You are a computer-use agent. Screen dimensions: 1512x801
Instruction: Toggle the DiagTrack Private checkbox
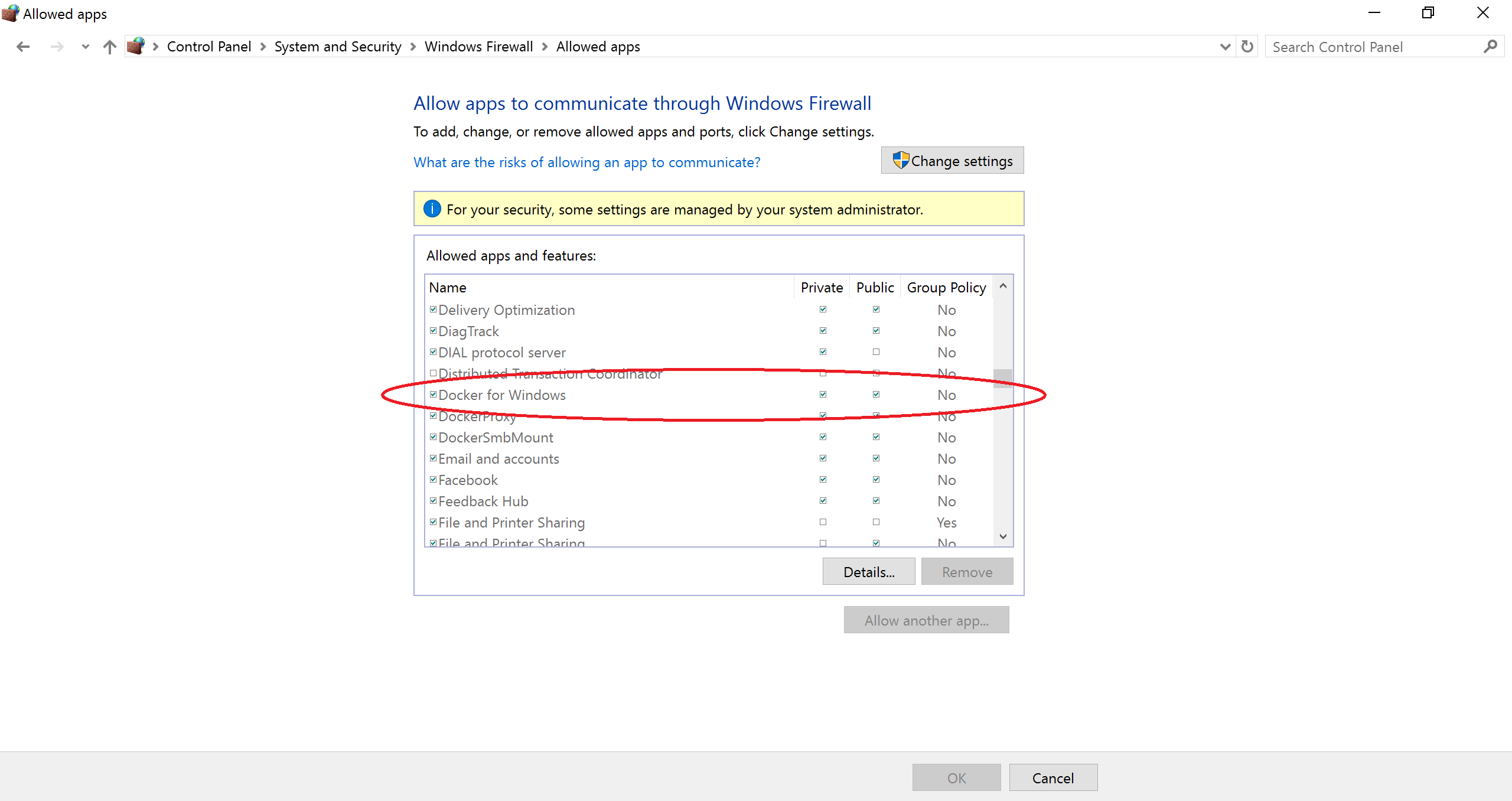click(823, 330)
